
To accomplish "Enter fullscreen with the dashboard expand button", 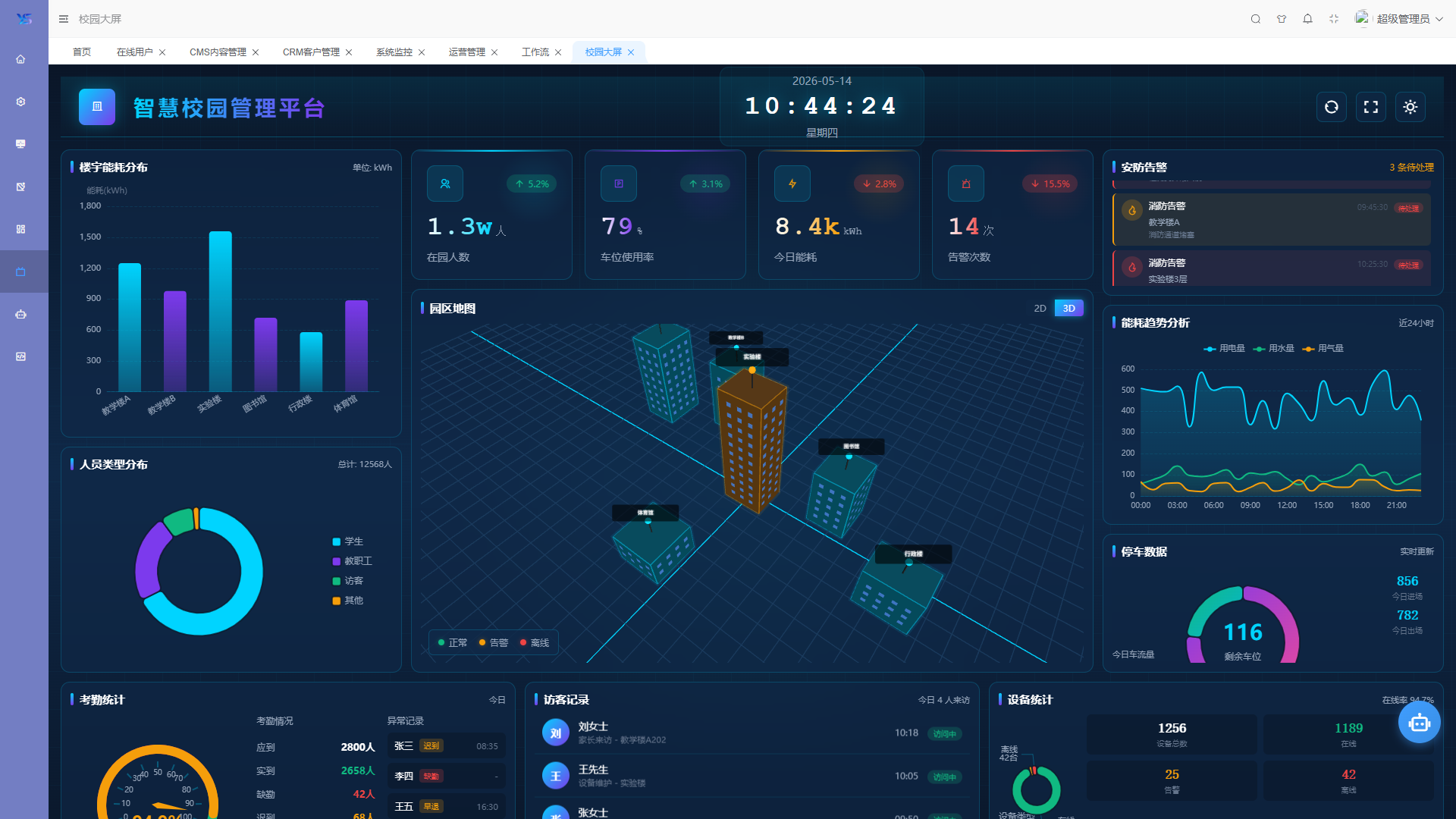I will click(1371, 107).
